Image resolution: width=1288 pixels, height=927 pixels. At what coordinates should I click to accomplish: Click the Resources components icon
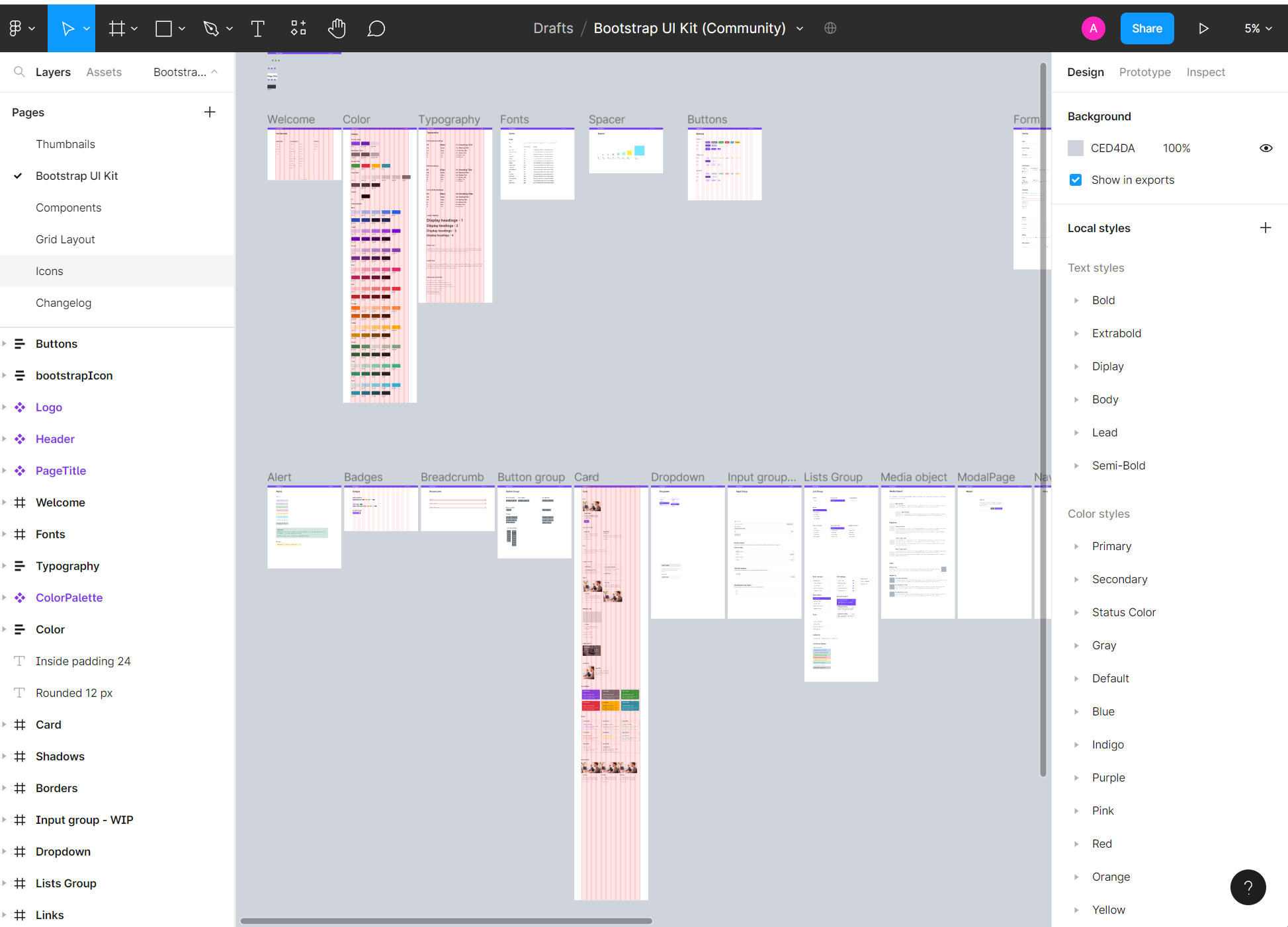coord(298,28)
